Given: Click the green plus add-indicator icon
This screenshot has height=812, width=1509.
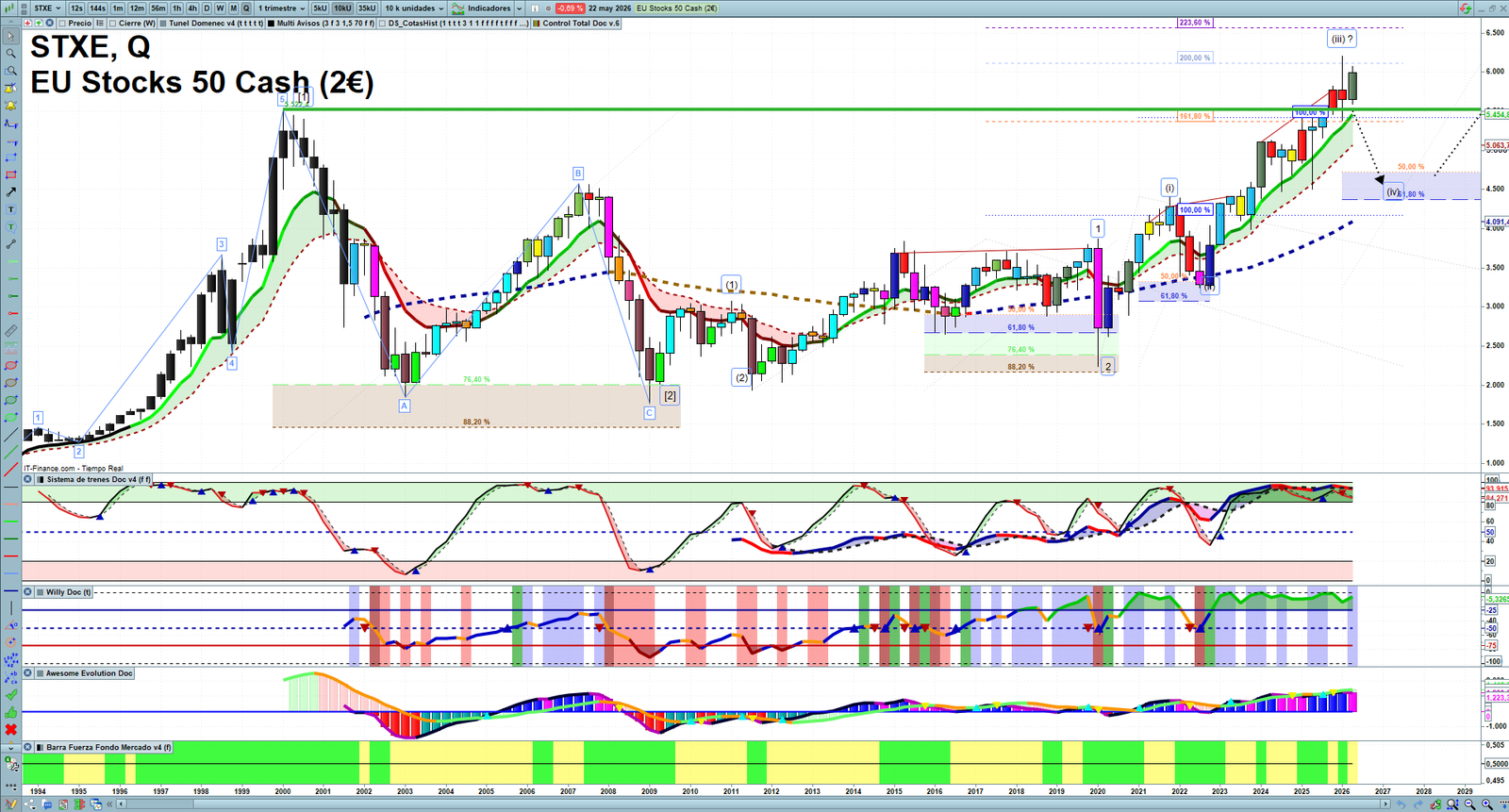Looking at the screenshot, I should [x=39, y=23].
